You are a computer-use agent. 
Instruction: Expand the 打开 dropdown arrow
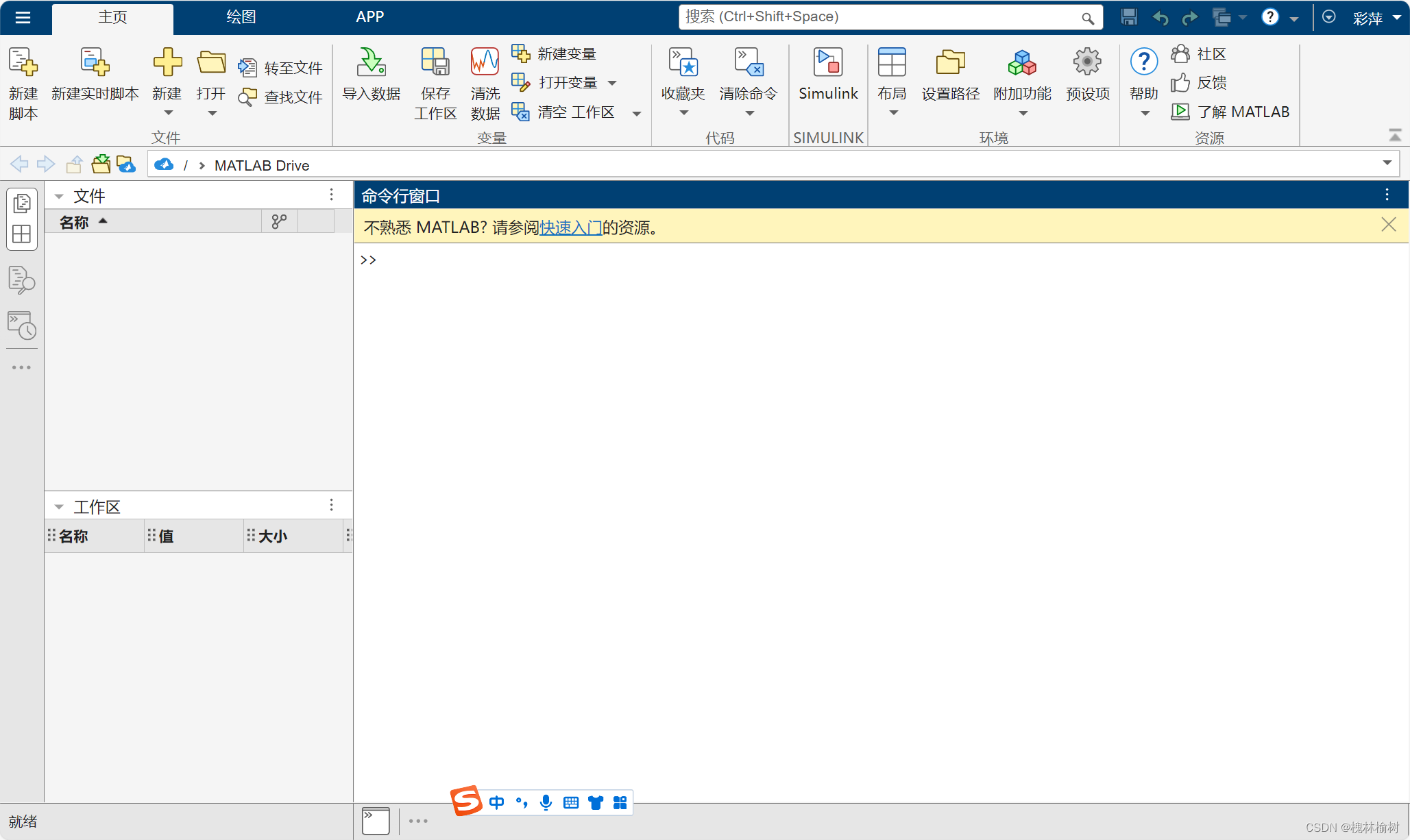(x=212, y=113)
